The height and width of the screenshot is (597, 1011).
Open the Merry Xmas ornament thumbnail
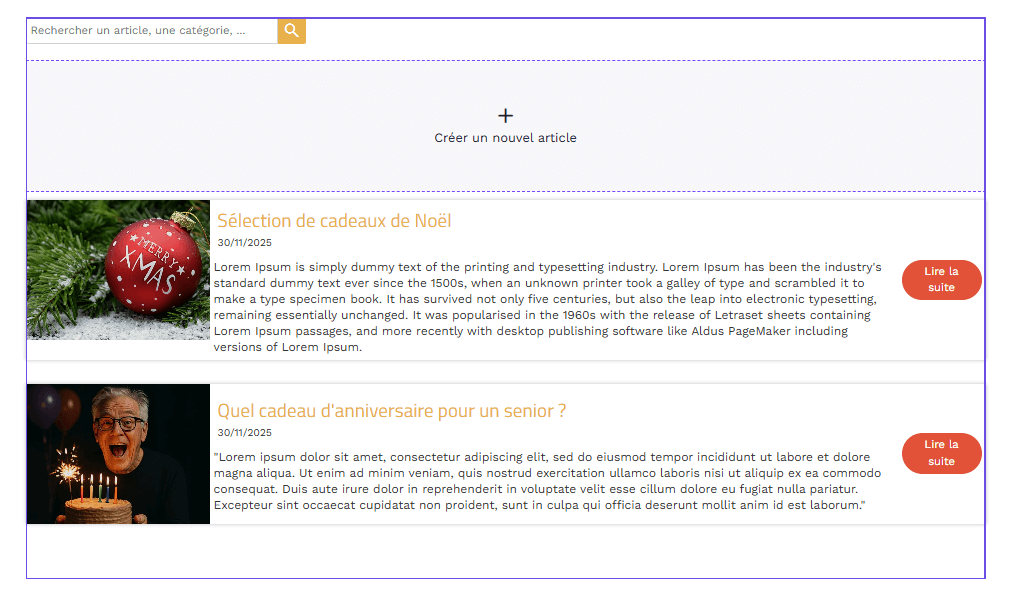pos(118,270)
